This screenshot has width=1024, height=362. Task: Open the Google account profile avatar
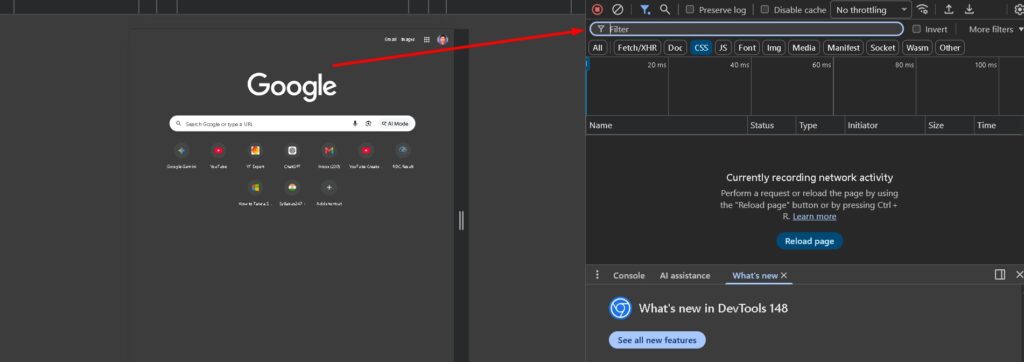[x=443, y=40]
